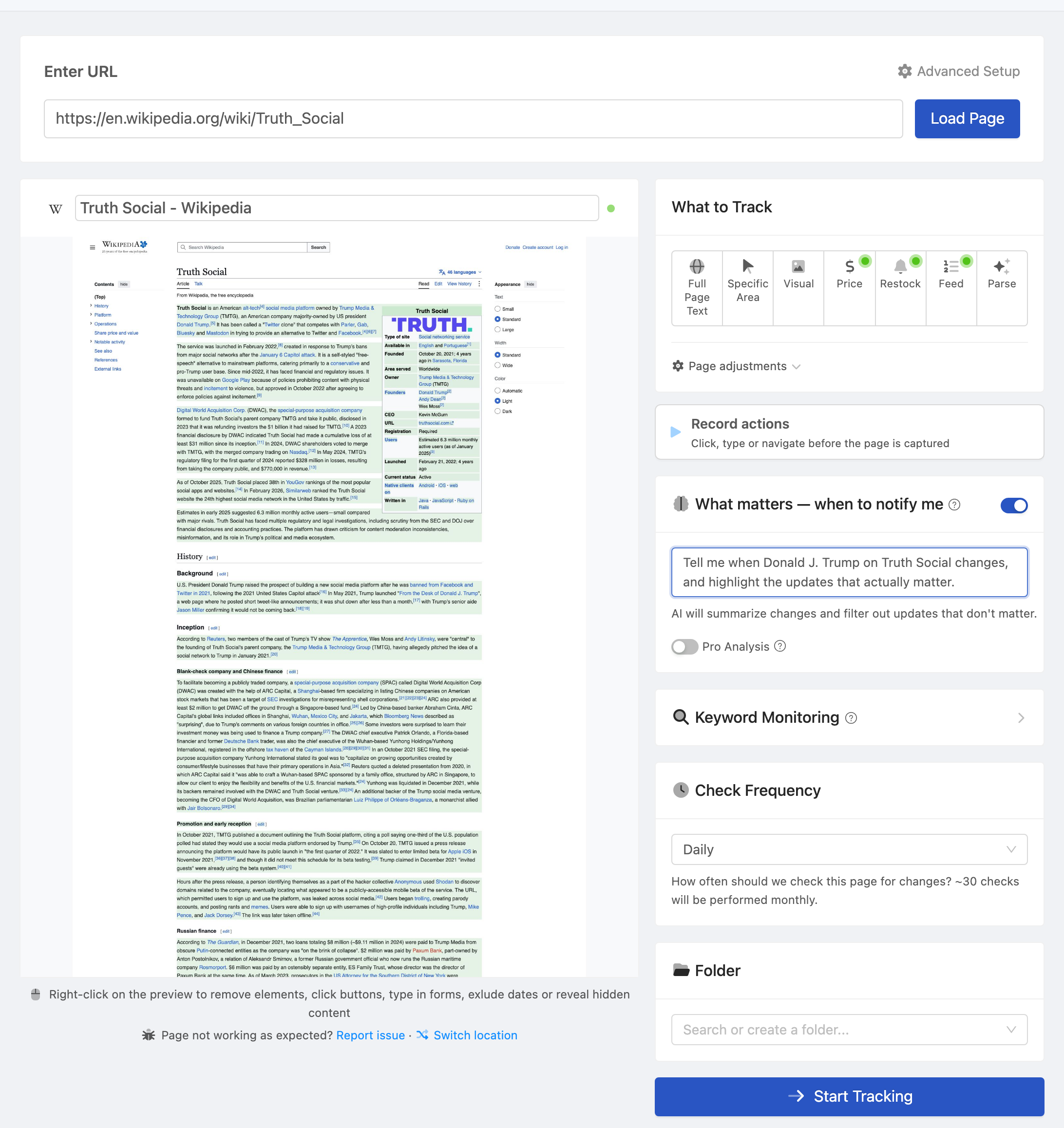Select the Dark color radio in preview
1064x1128 pixels.
(x=498, y=412)
